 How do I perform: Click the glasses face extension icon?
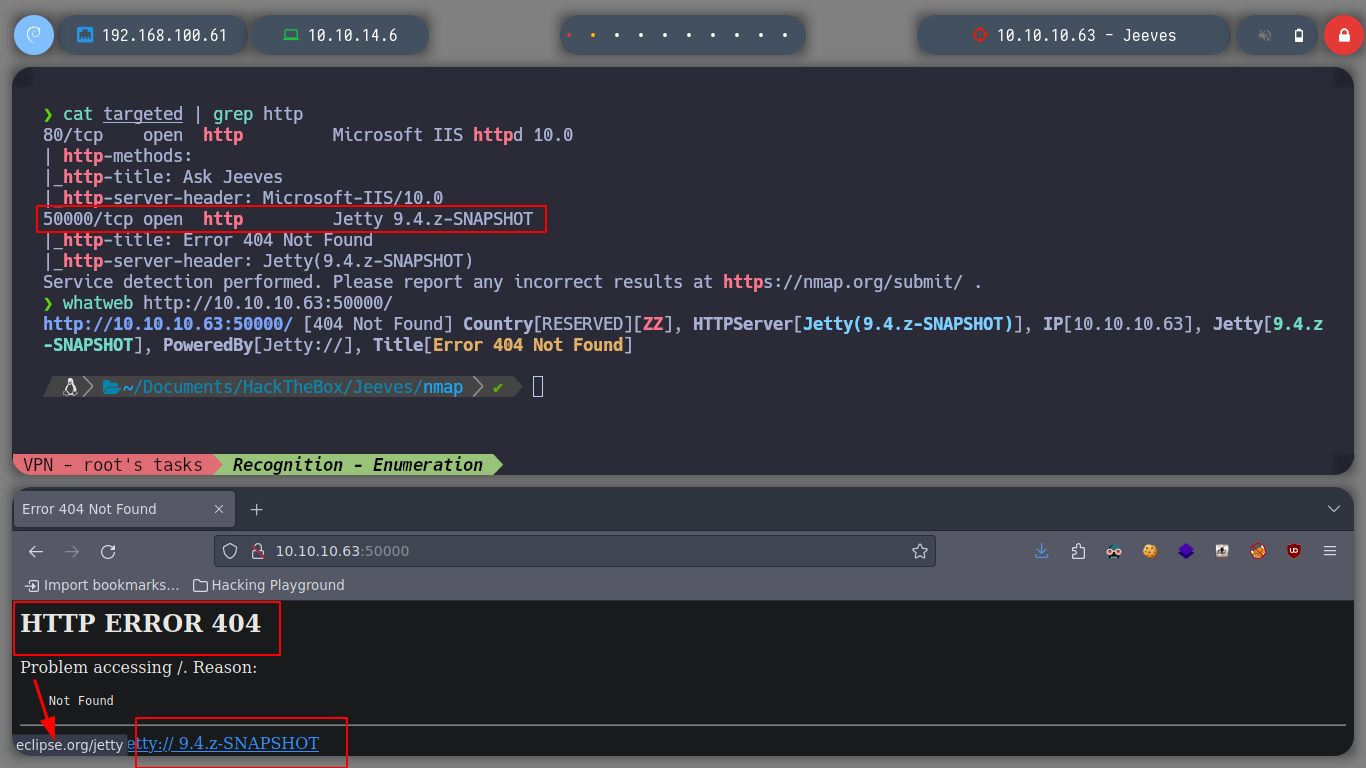point(1114,551)
